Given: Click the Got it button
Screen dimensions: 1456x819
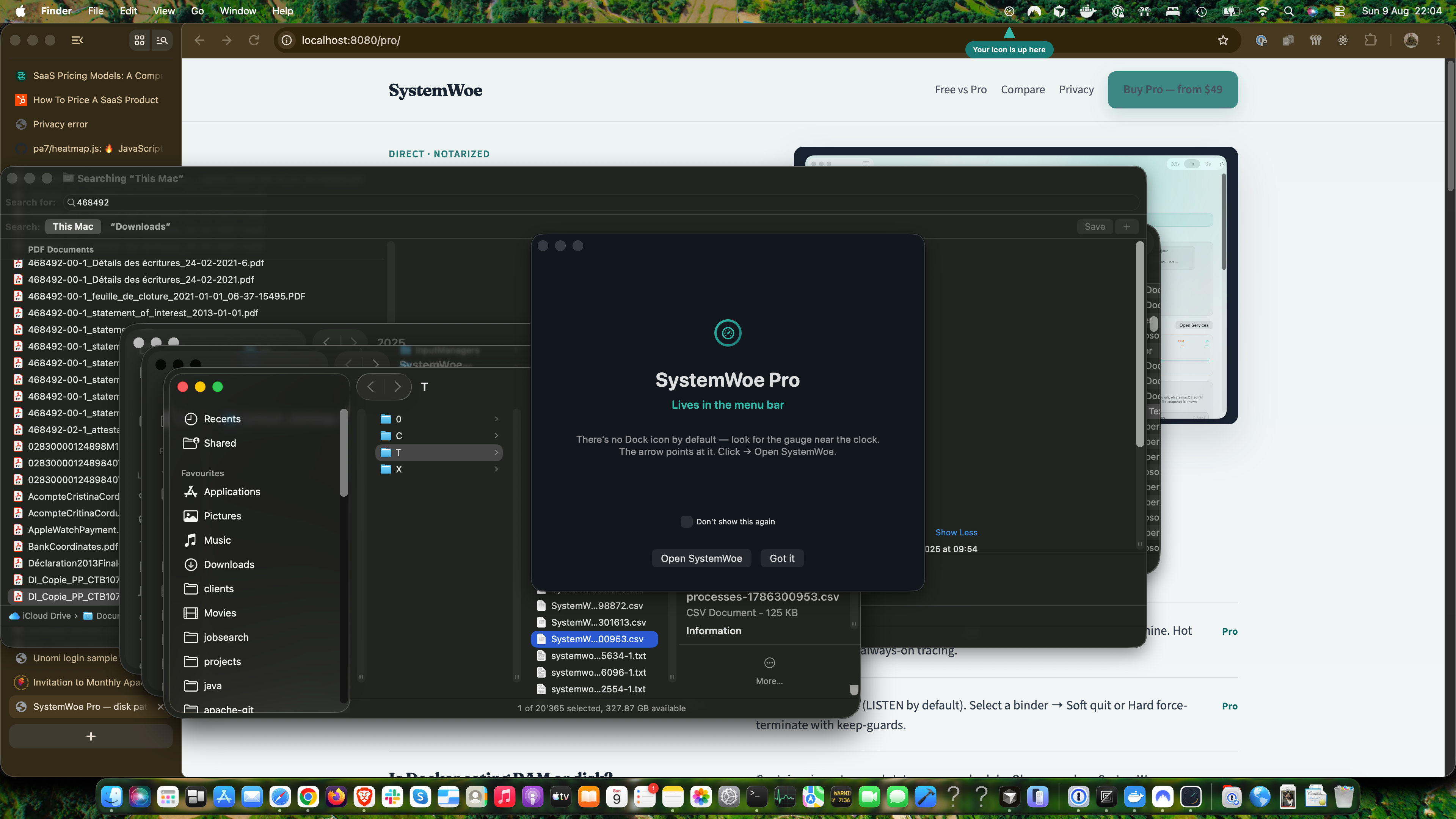Looking at the screenshot, I should click(x=782, y=558).
